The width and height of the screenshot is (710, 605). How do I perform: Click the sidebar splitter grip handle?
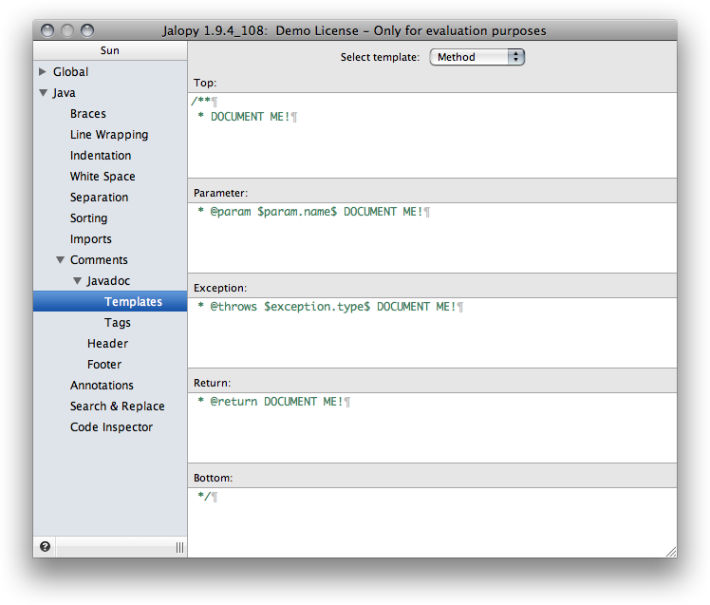tap(180, 547)
